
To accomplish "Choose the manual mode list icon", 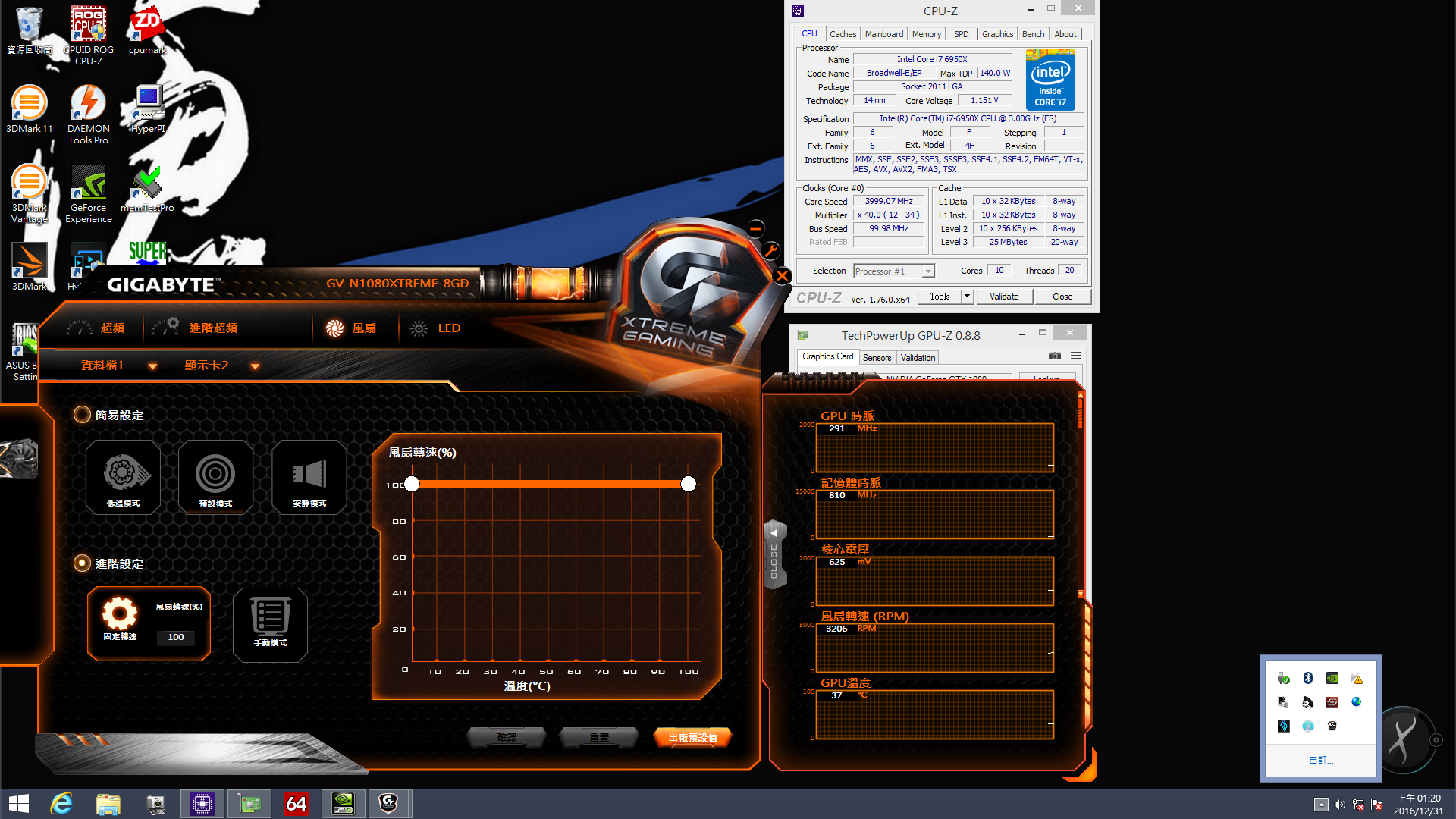I will [270, 624].
